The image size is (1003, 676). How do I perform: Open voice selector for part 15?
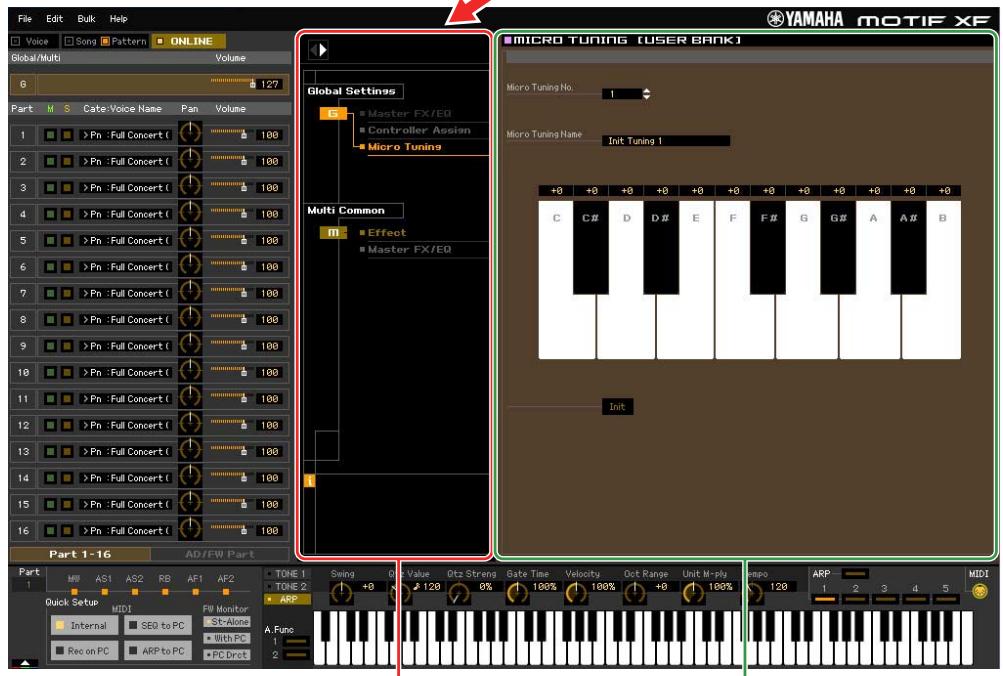125,505
